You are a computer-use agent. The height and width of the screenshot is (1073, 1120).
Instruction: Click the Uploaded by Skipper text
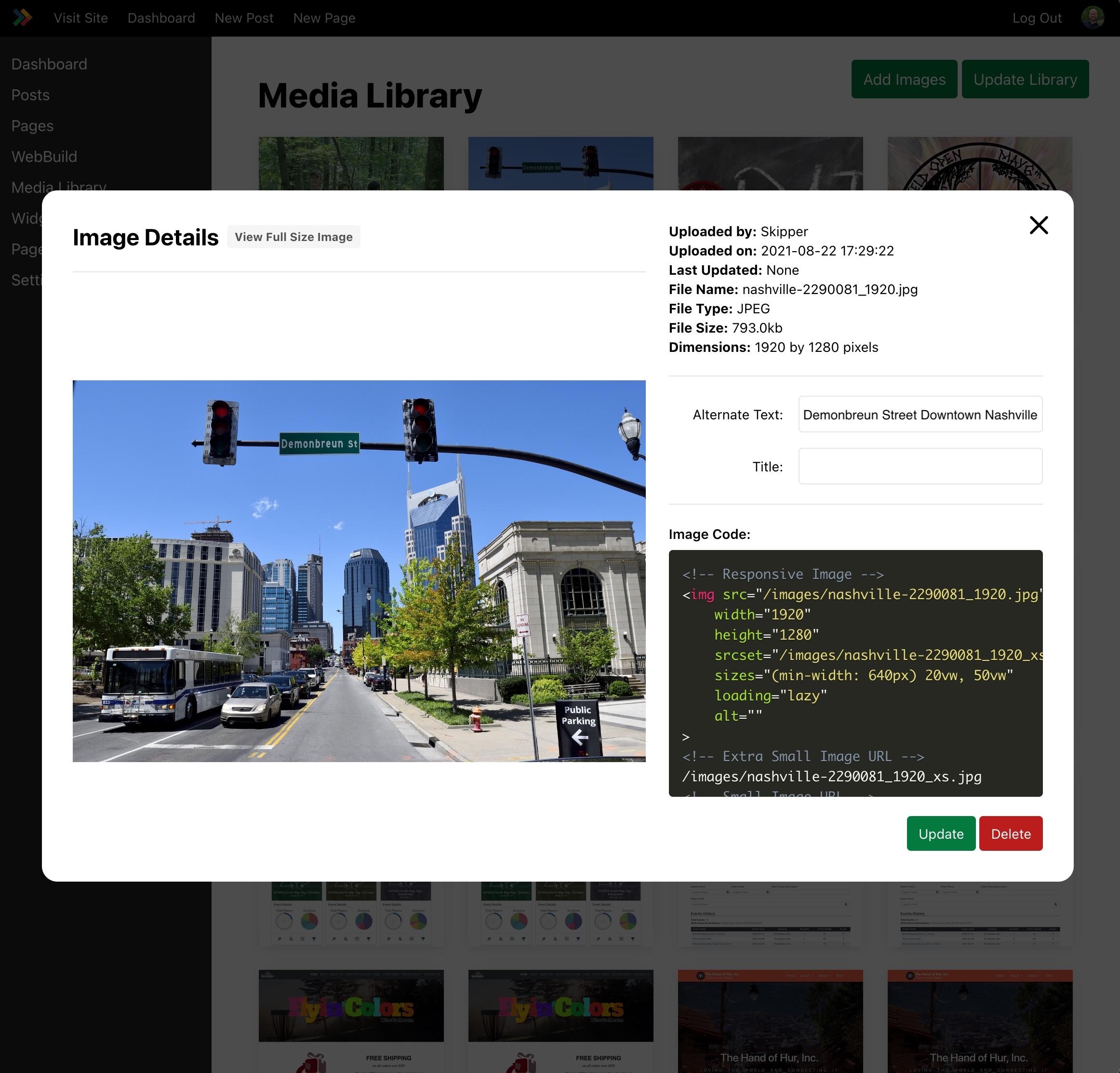pyautogui.click(x=738, y=231)
